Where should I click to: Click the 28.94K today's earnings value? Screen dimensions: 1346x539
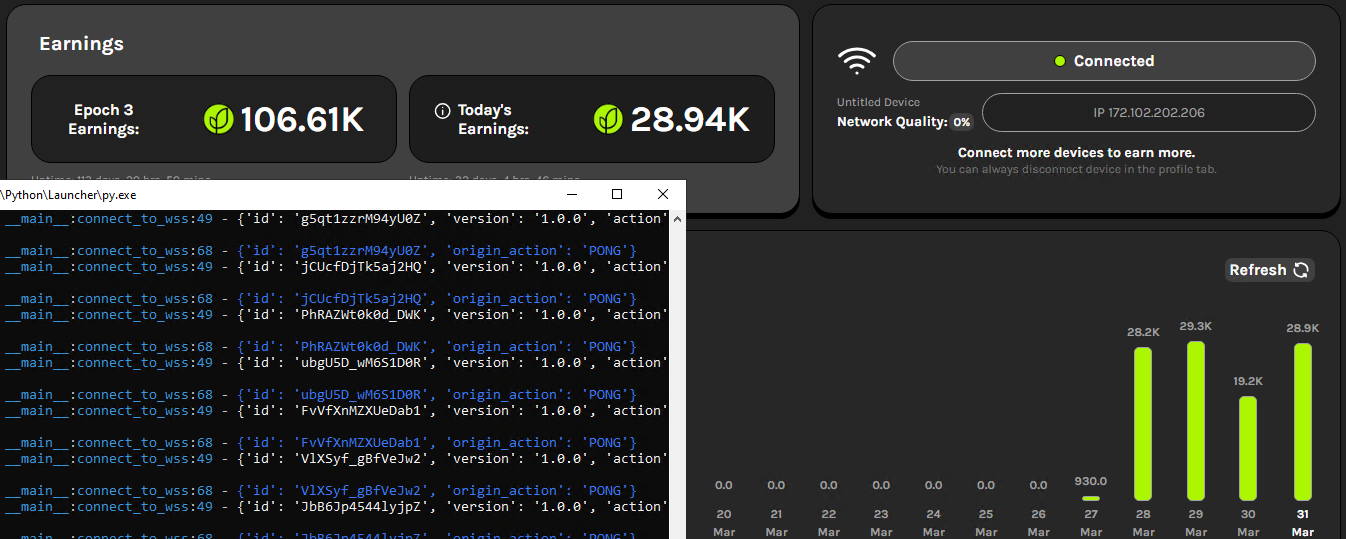[690, 120]
